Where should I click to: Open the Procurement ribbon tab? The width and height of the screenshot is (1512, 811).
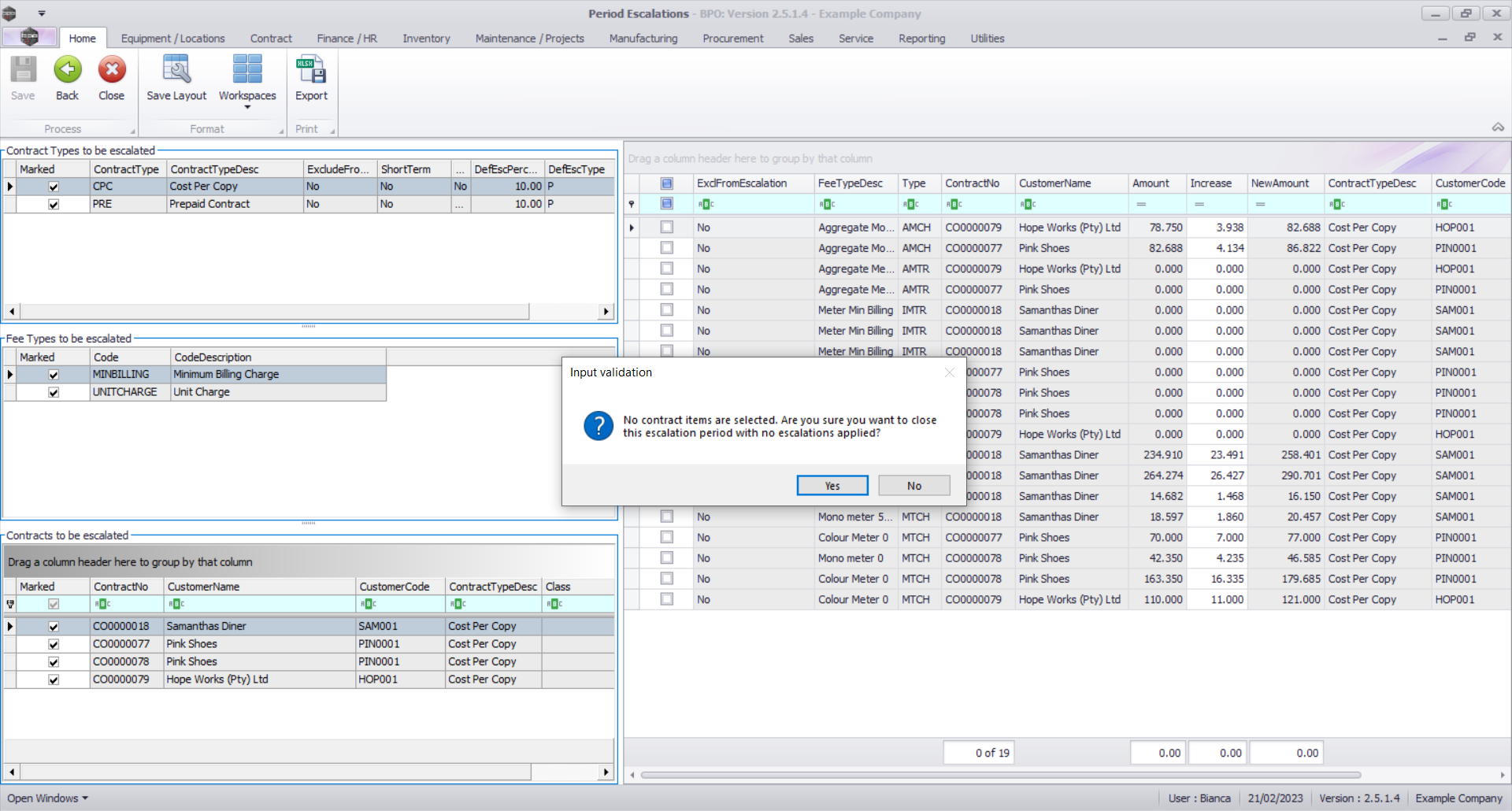pos(732,39)
